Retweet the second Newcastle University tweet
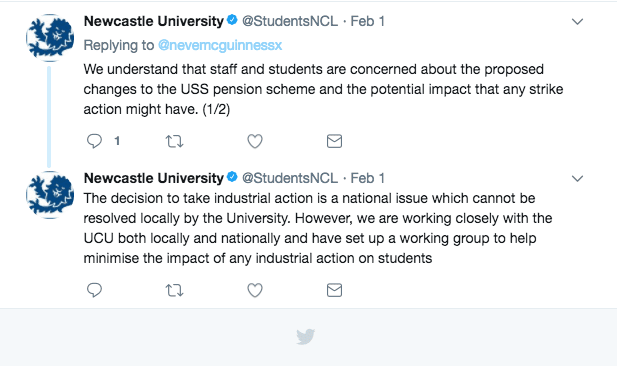The image size is (617, 366). coord(174,290)
